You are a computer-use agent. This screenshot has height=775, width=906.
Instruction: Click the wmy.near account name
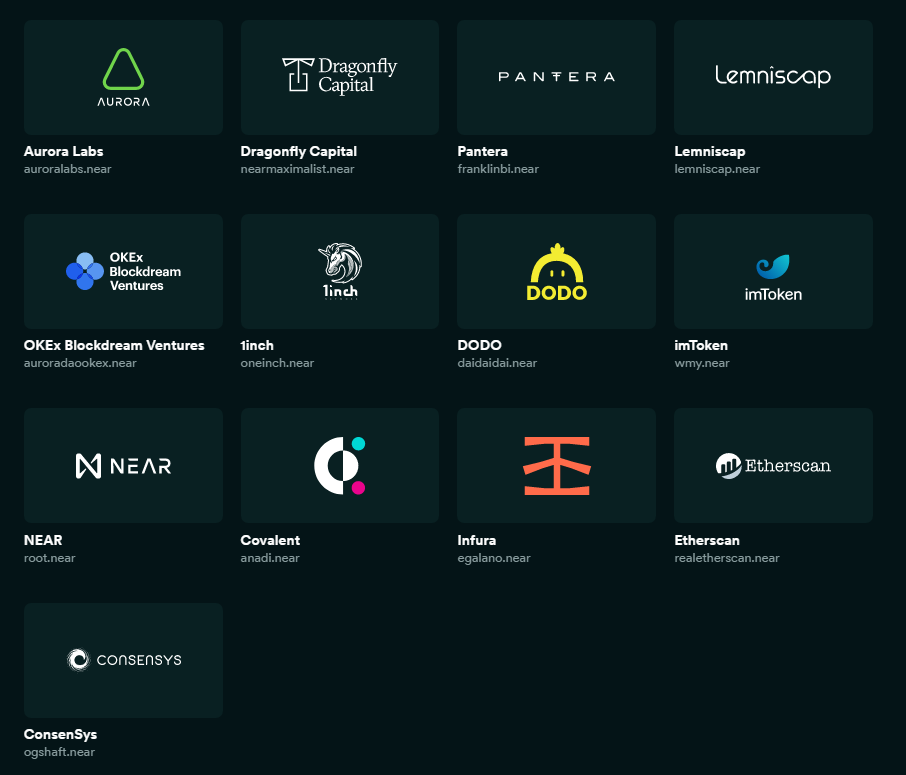pyautogui.click(x=702, y=364)
